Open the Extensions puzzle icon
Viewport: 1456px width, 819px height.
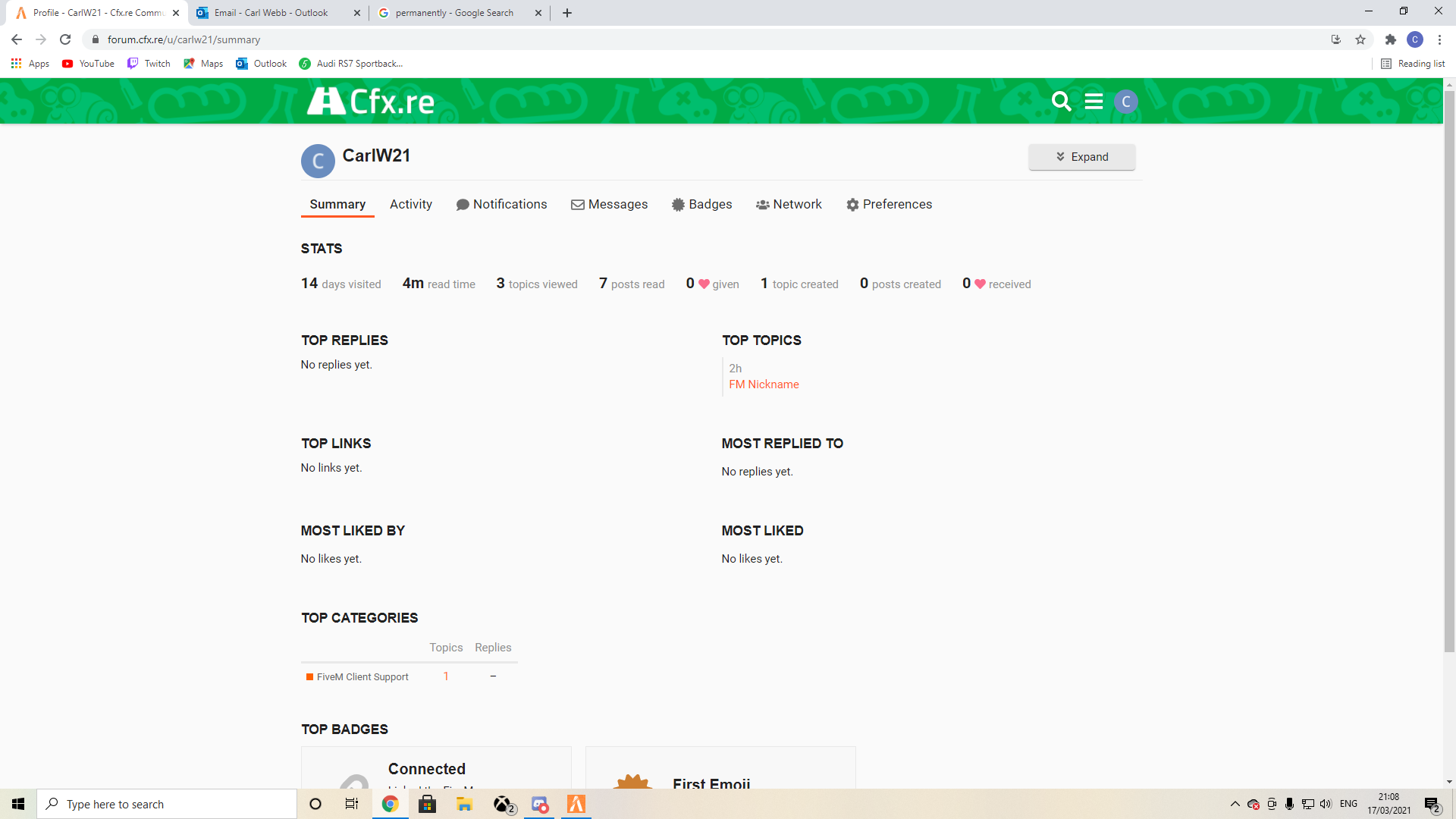pos(1391,39)
